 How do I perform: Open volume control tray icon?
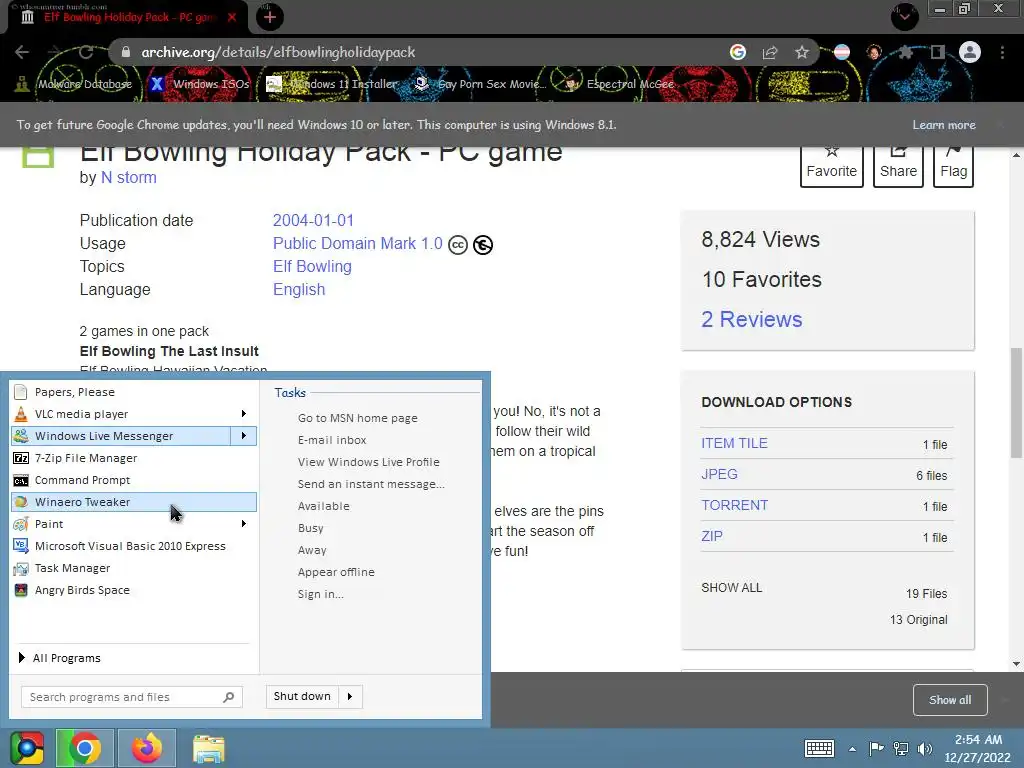click(x=925, y=748)
